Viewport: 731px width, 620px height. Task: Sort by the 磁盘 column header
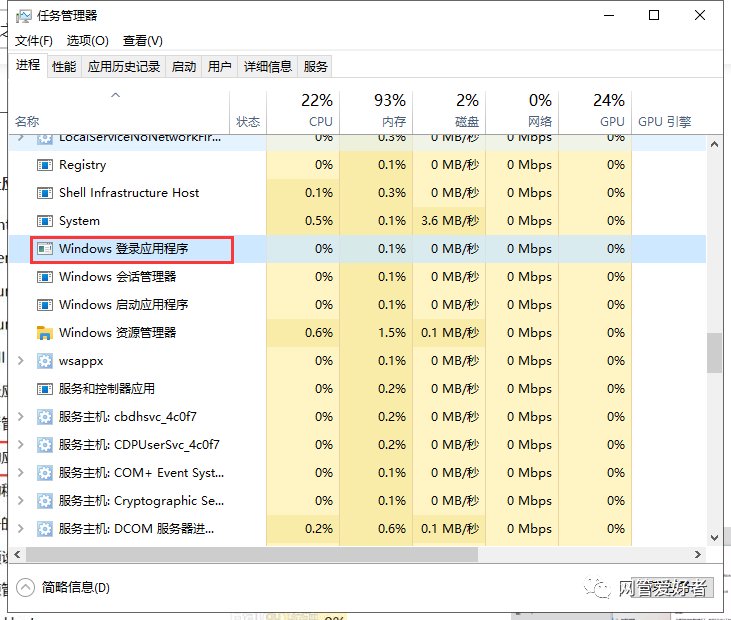[449, 112]
